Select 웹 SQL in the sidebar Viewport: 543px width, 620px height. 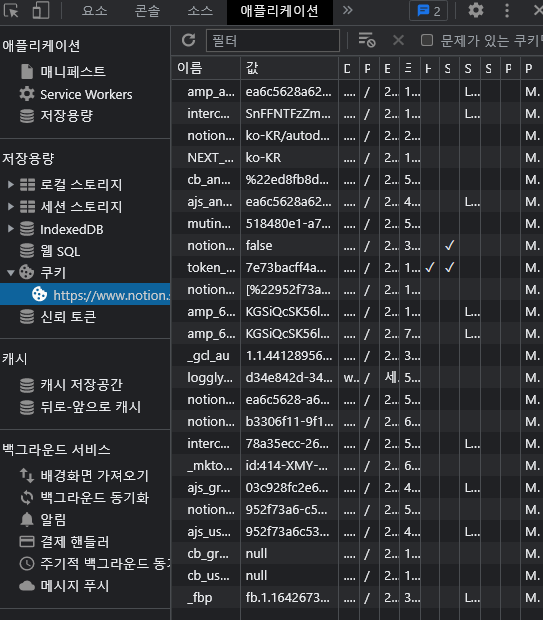click(60, 251)
